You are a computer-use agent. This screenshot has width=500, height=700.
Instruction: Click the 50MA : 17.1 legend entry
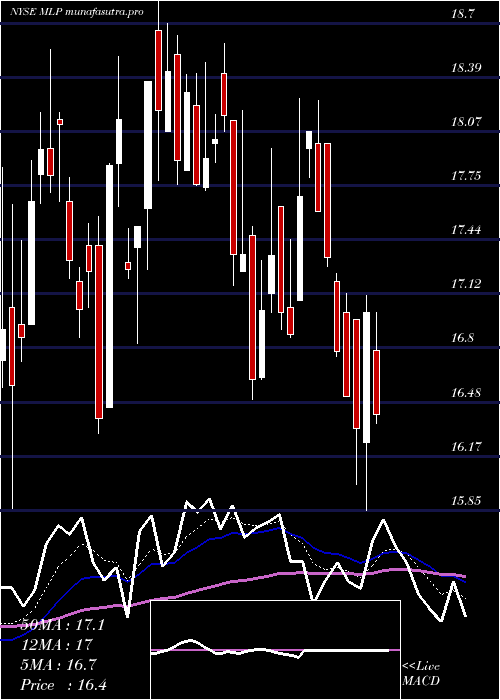[x=63, y=625]
